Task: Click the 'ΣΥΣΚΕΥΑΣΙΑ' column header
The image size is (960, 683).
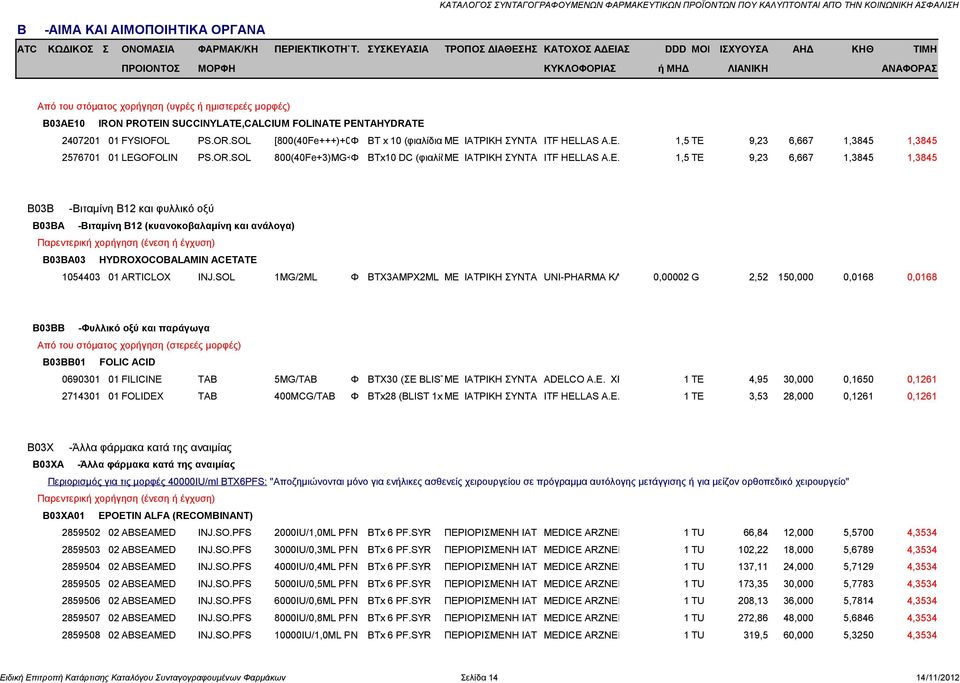Action: pyautogui.click(x=398, y=49)
